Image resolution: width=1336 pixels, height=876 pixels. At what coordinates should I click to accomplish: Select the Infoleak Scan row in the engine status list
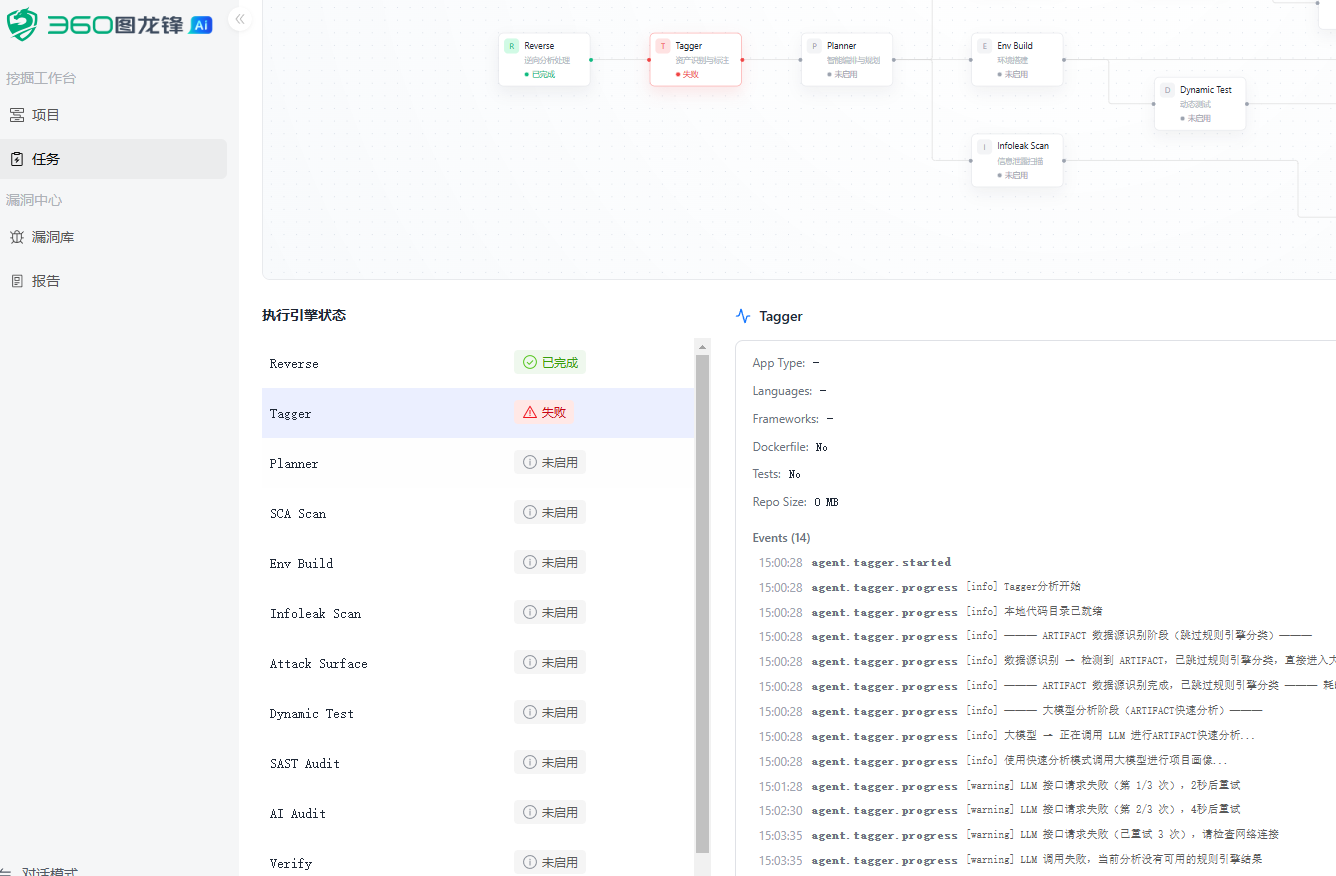pos(478,613)
